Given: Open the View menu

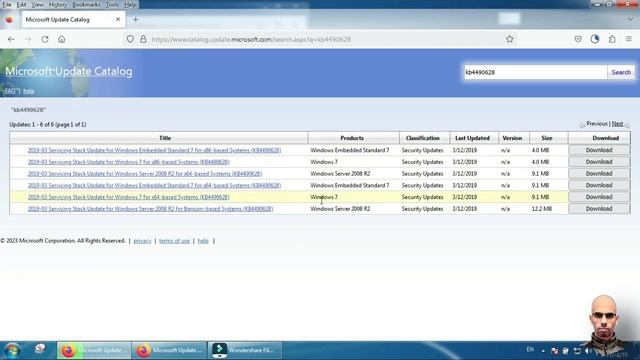Looking at the screenshot, I should click(x=38, y=4).
